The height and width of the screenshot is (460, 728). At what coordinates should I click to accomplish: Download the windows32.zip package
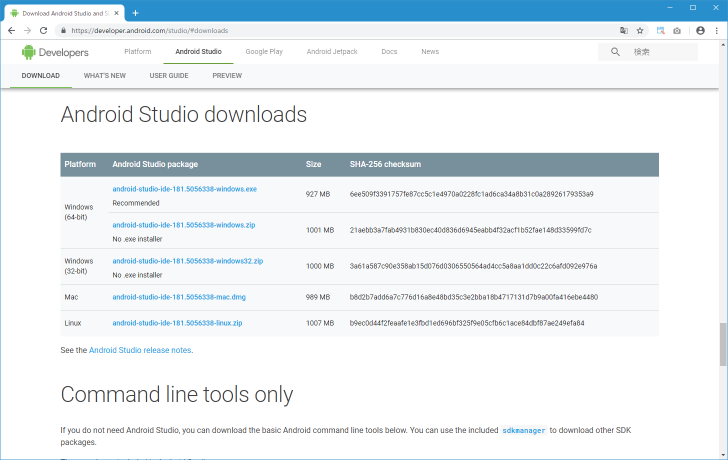pyautogui.click(x=188, y=261)
